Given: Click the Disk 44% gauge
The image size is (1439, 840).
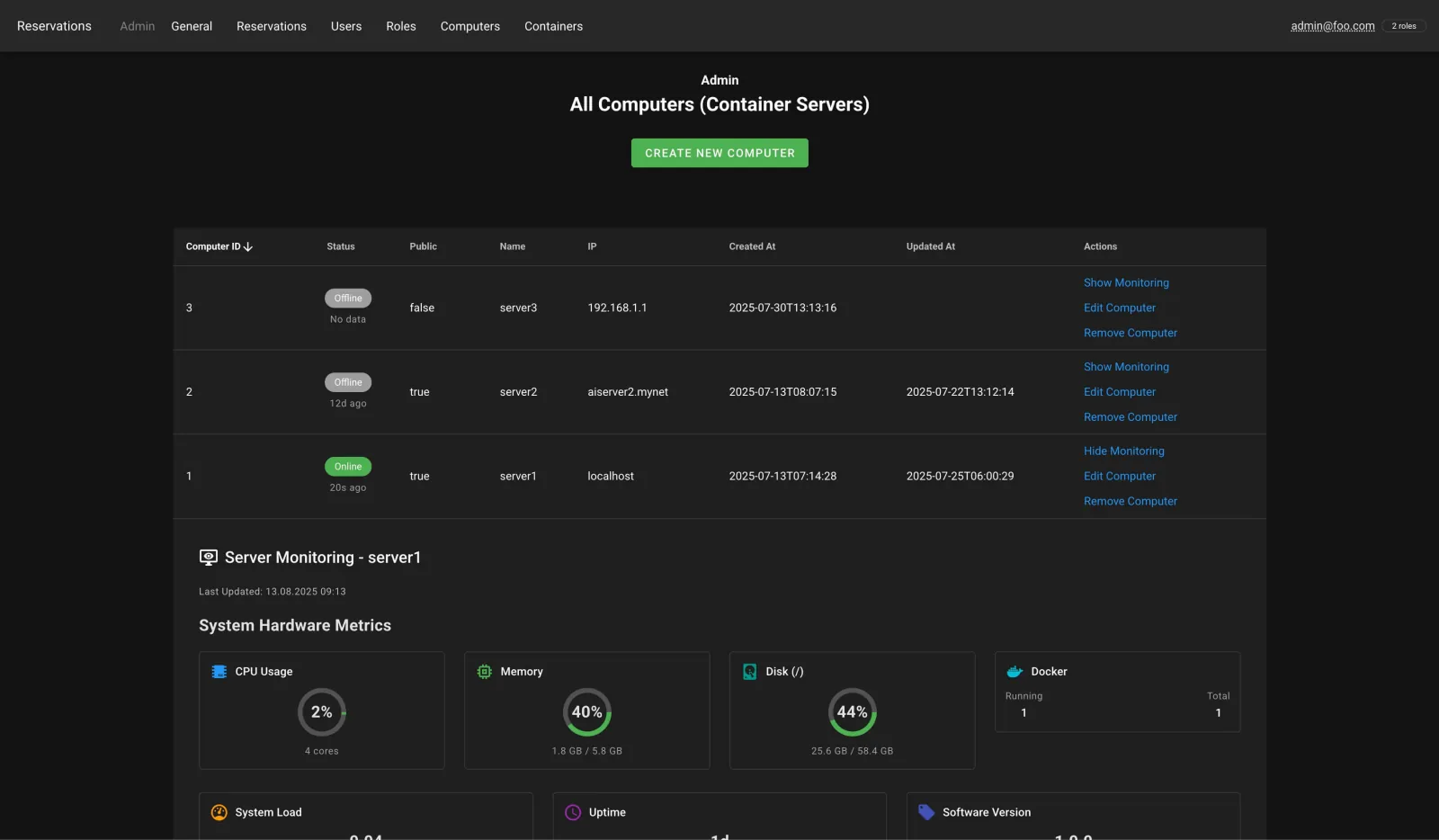Looking at the screenshot, I should point(853,712).
